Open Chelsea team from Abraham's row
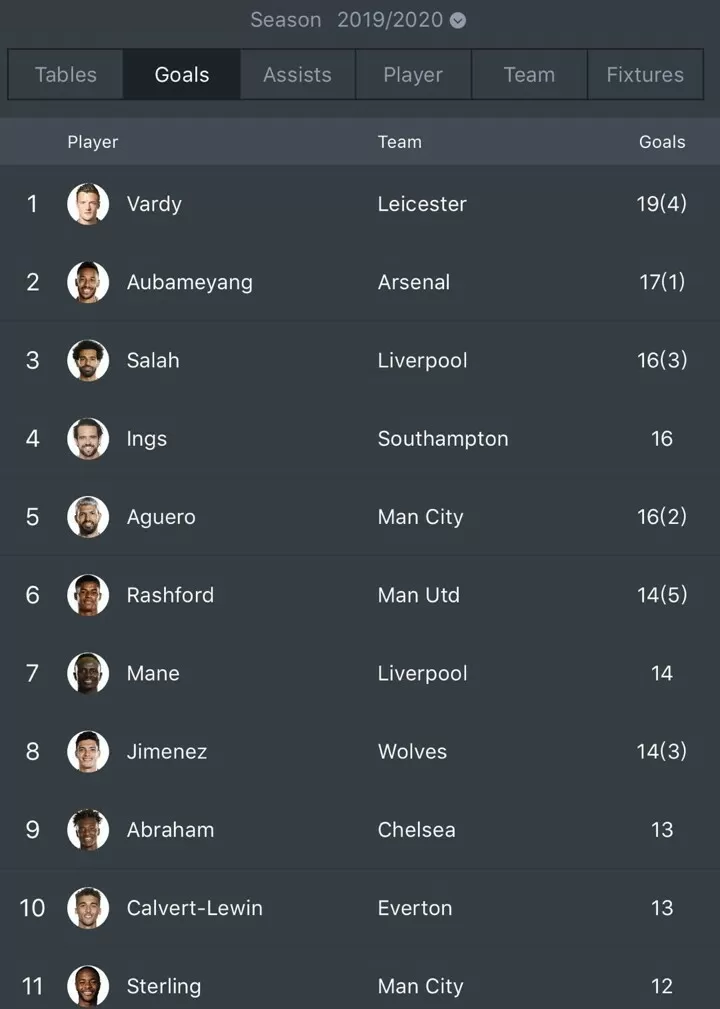Viewport: 720px width, 1009px height. 416,829
